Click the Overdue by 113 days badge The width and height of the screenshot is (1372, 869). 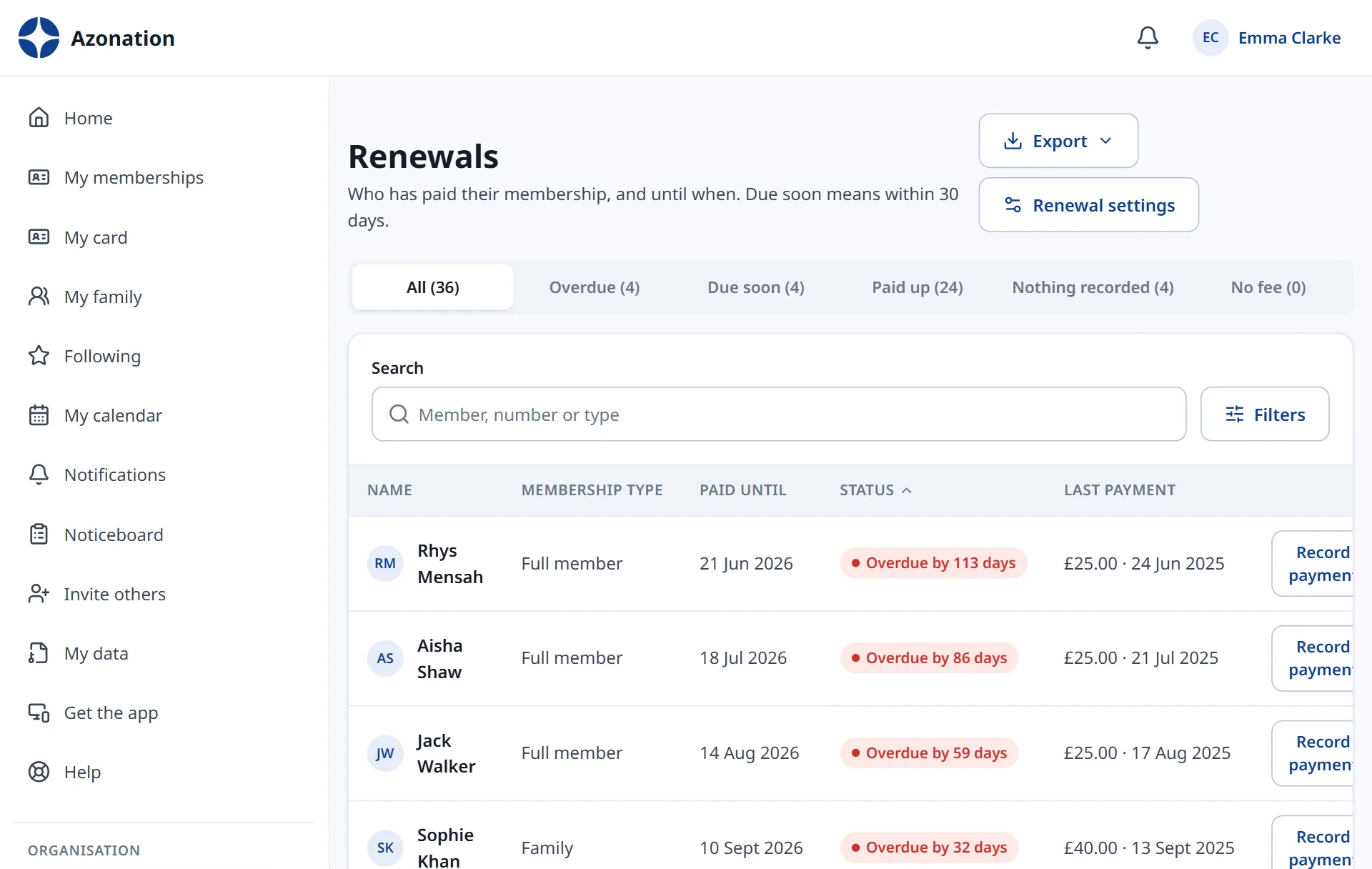(x=933, y=563)
